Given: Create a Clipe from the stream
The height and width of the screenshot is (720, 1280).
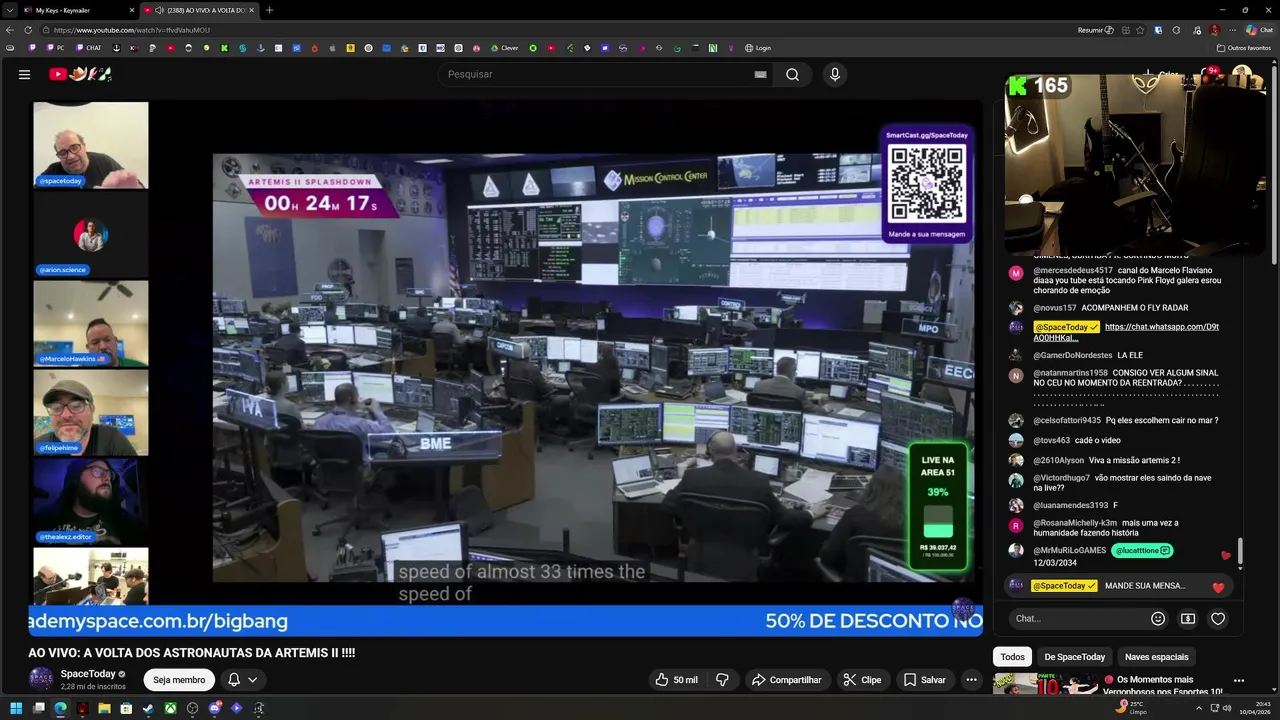Looking at the screenshot, I should [862, 680].
